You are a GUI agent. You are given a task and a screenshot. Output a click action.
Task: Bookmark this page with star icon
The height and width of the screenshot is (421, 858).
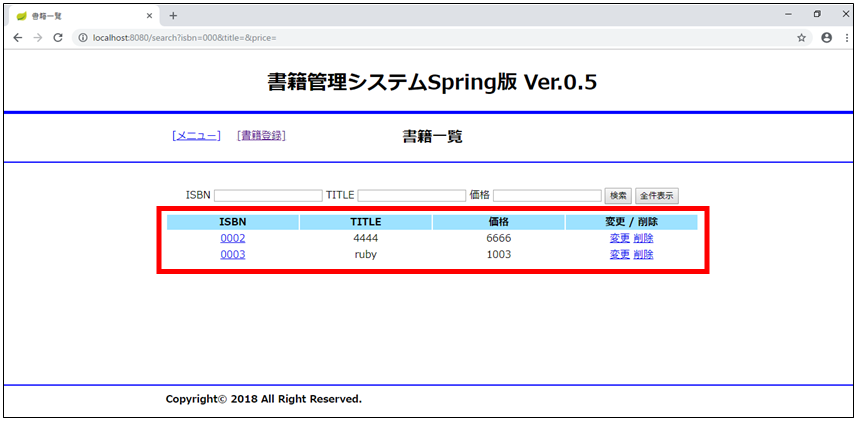tap(801, 37)
